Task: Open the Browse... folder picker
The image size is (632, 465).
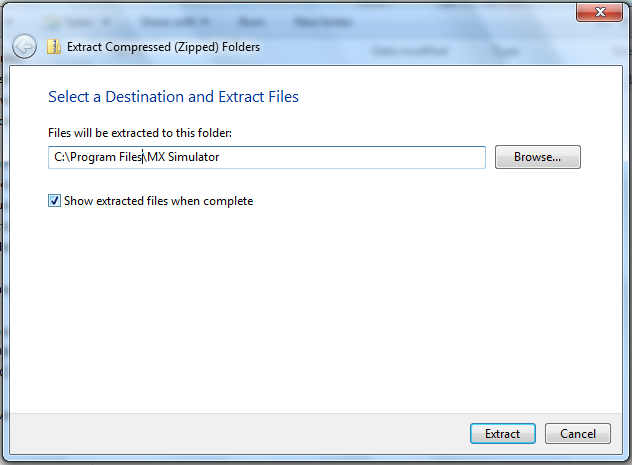Action: (537, 157)
